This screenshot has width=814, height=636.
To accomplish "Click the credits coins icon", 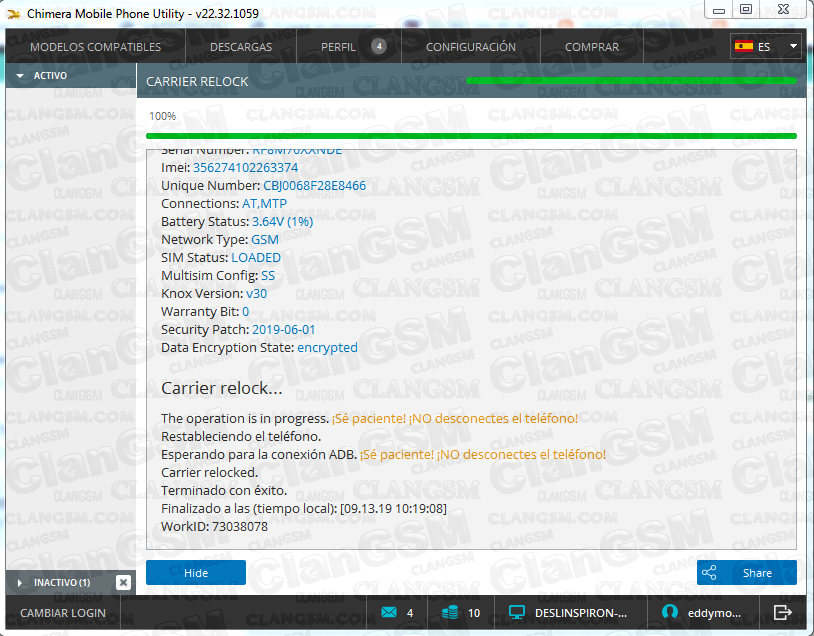I will (450, 613).
